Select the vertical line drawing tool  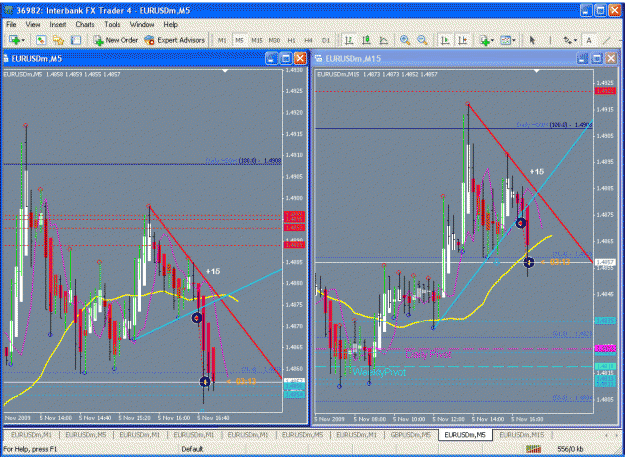click(550, 40)
